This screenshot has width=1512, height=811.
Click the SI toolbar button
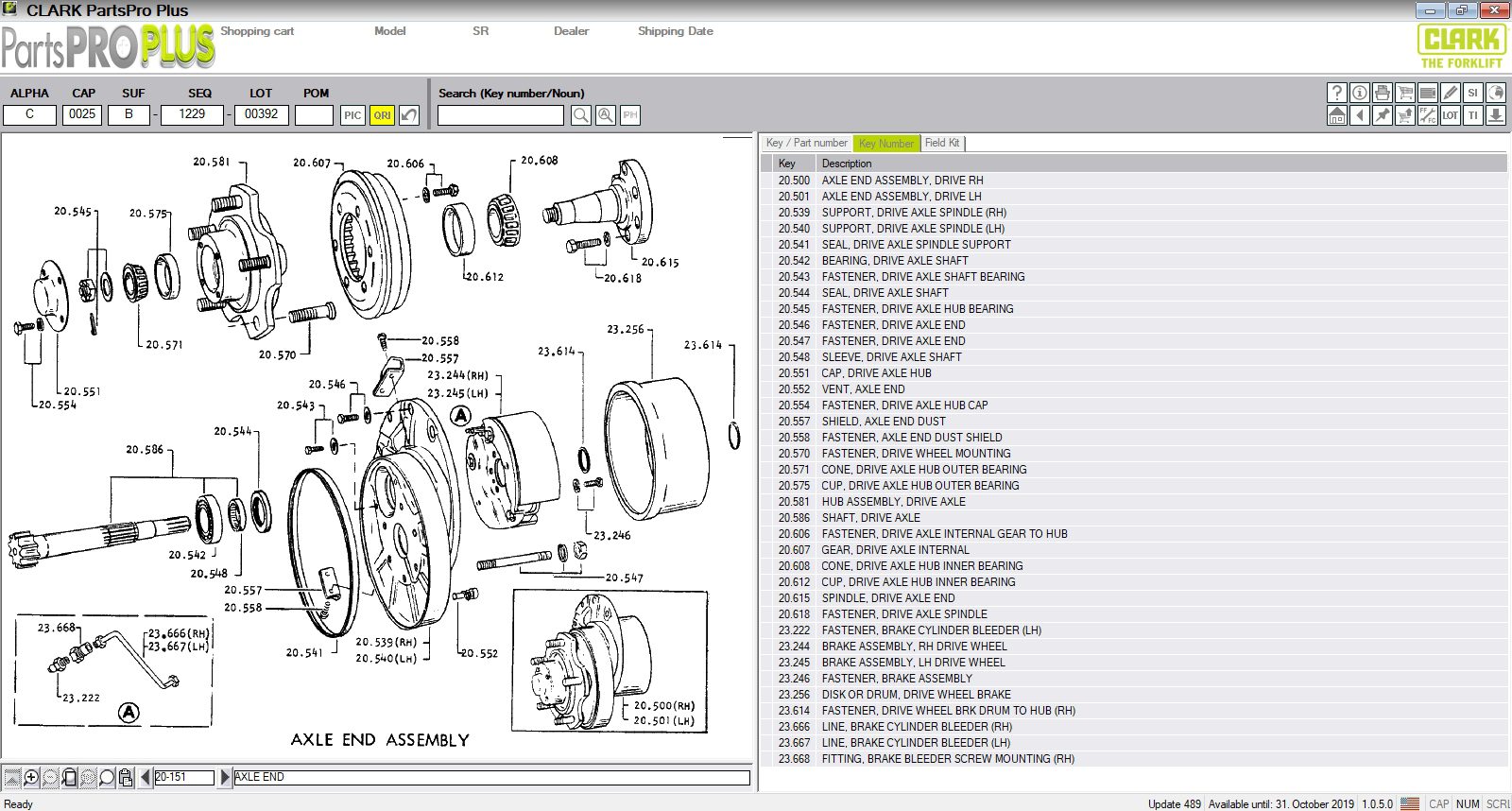click(x=1473, y=93)
